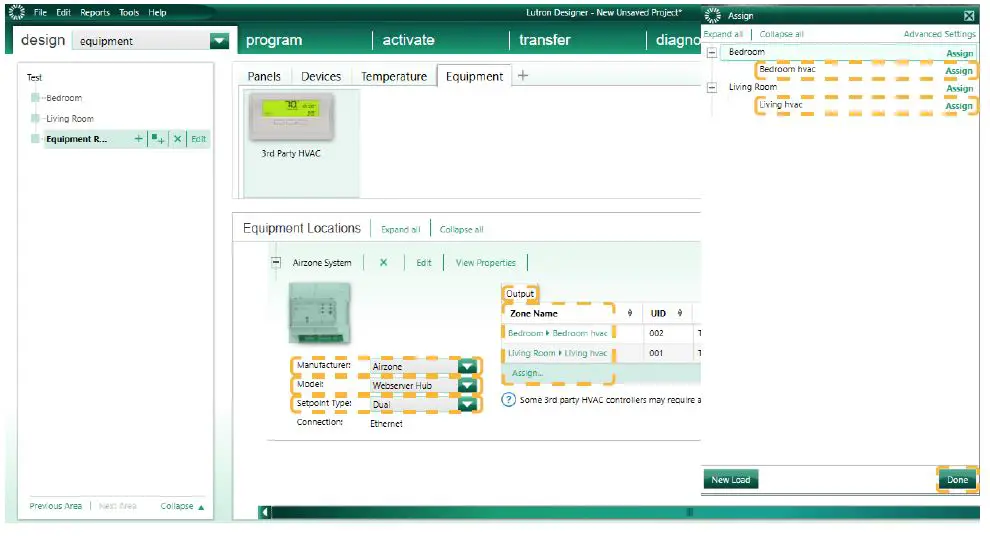990x536 pixels.
Task: Switch to the program section
Action: click(274, 40)
